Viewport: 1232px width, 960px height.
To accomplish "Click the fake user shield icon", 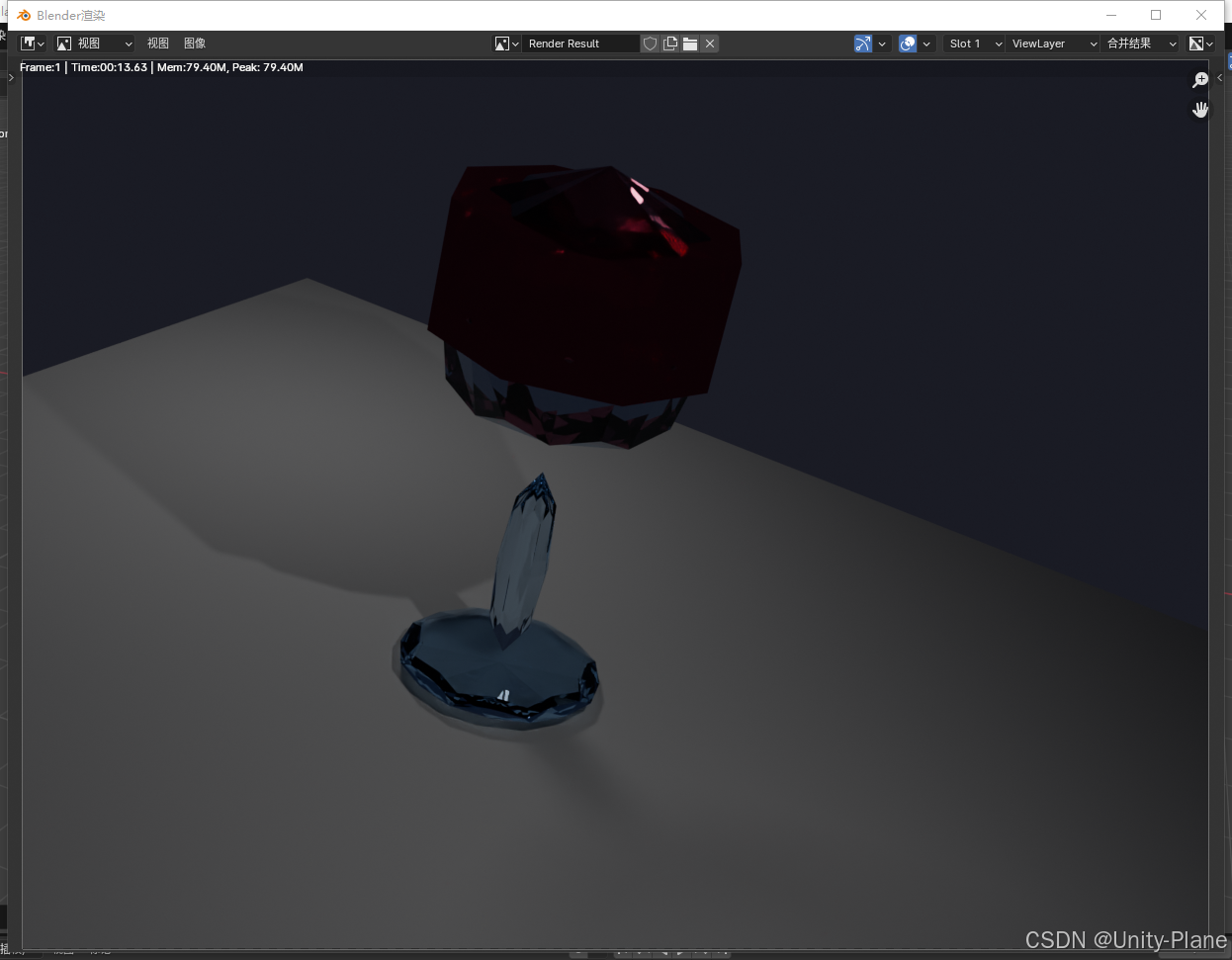I will [x=650, y=44].
